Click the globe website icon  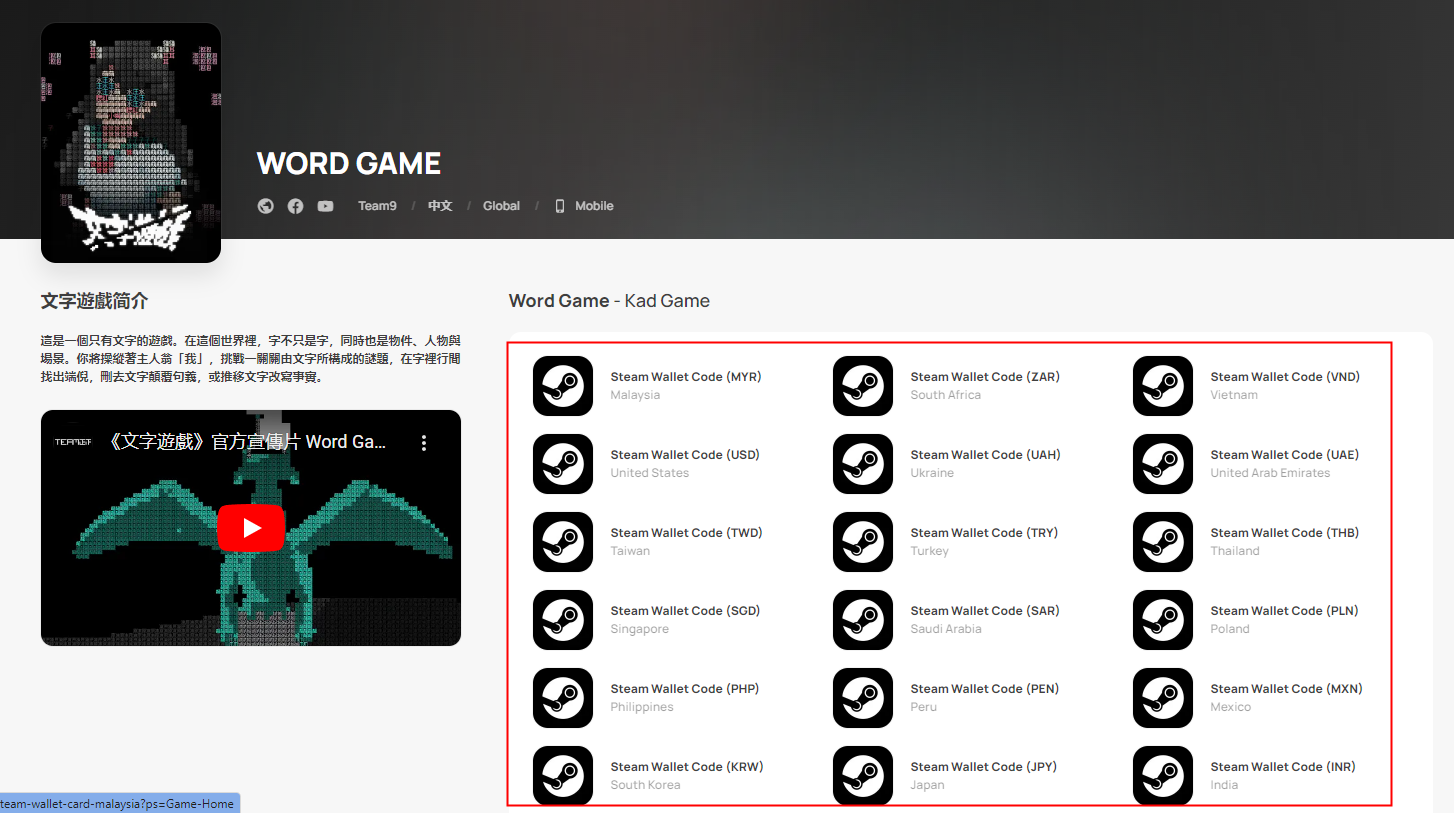[265, 206]
